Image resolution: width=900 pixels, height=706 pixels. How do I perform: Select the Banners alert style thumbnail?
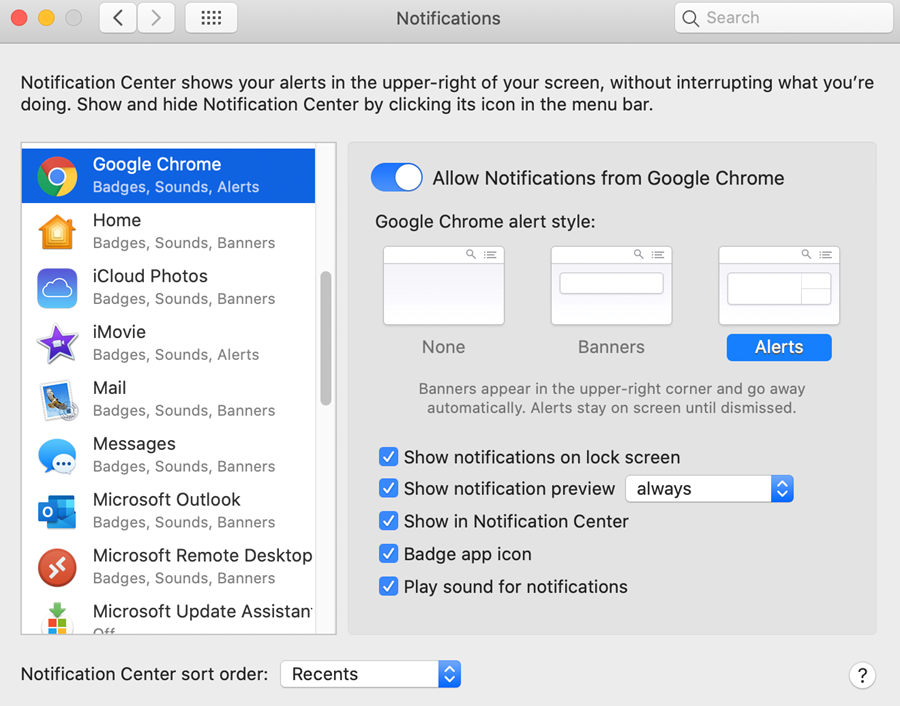pyautogui.click(x=611, y=286)
